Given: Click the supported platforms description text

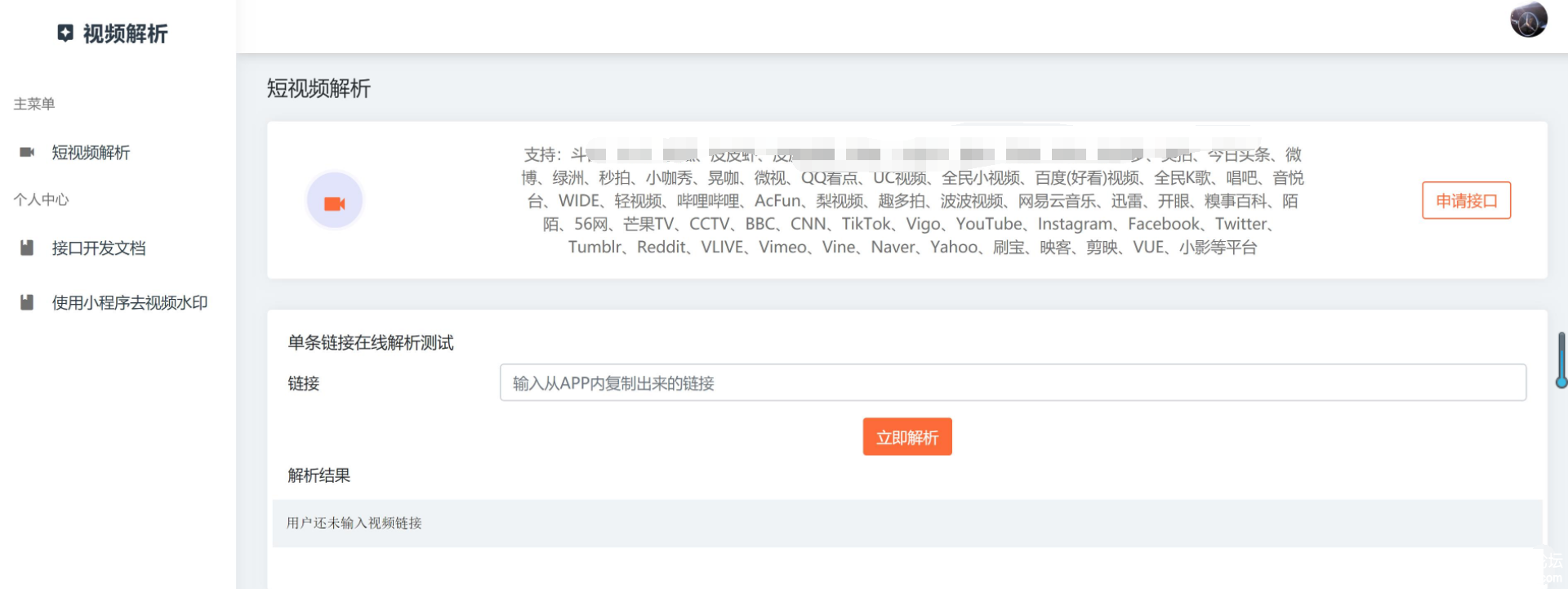Looking at the screenshot, I should click(912, 200).
